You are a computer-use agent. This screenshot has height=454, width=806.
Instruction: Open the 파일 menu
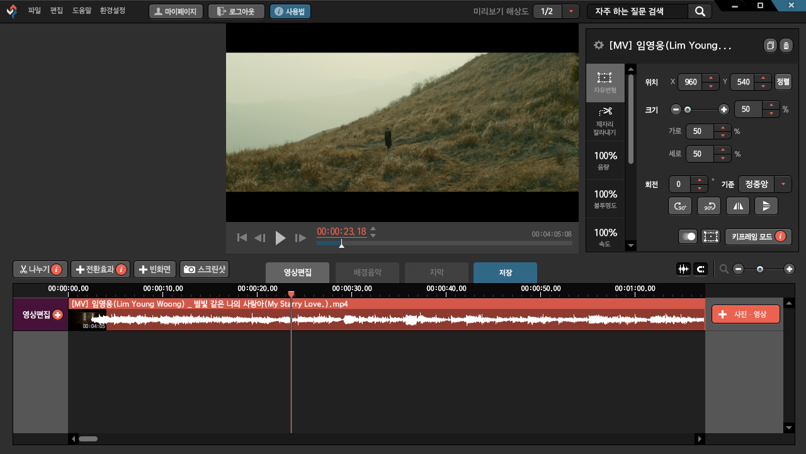pyautogui.click(x=34, y=11)
